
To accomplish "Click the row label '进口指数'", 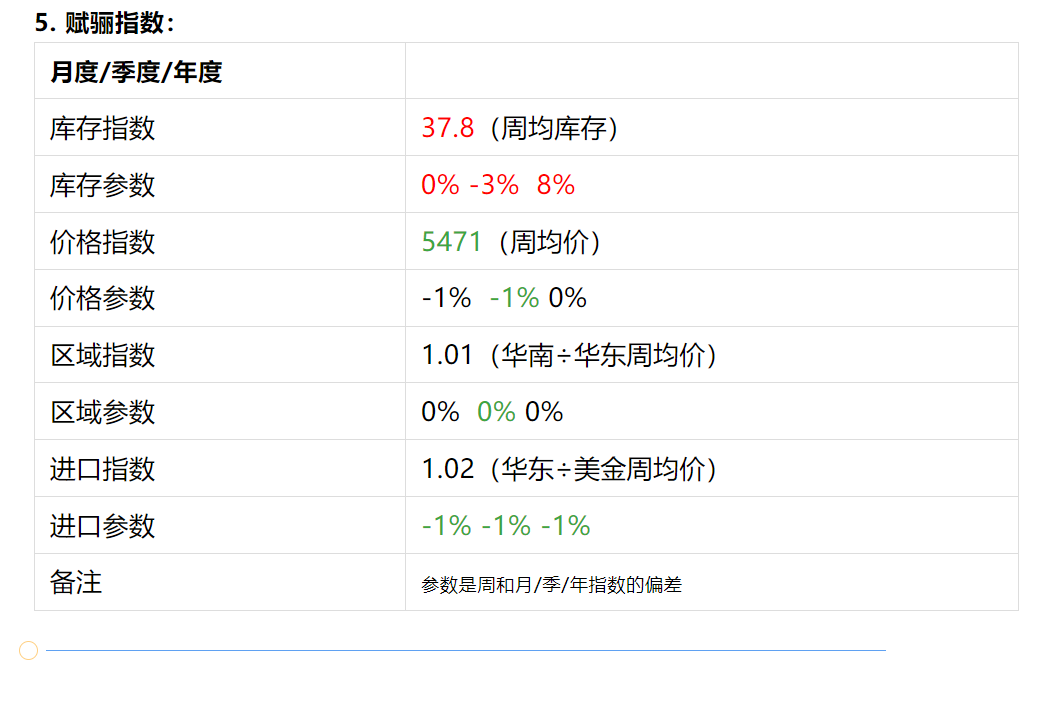I will point(102,469).
